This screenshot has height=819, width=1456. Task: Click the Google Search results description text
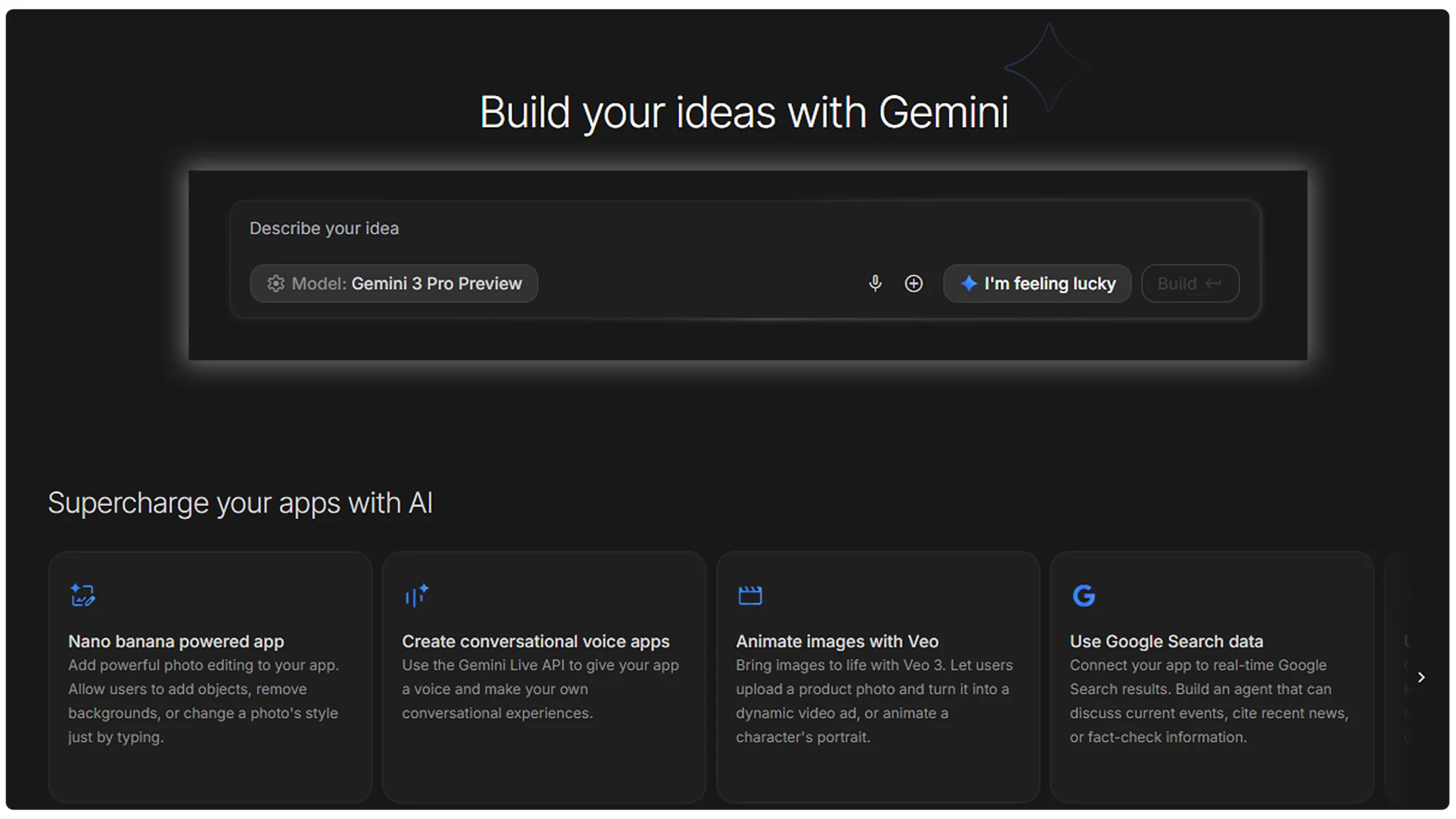1209,701
